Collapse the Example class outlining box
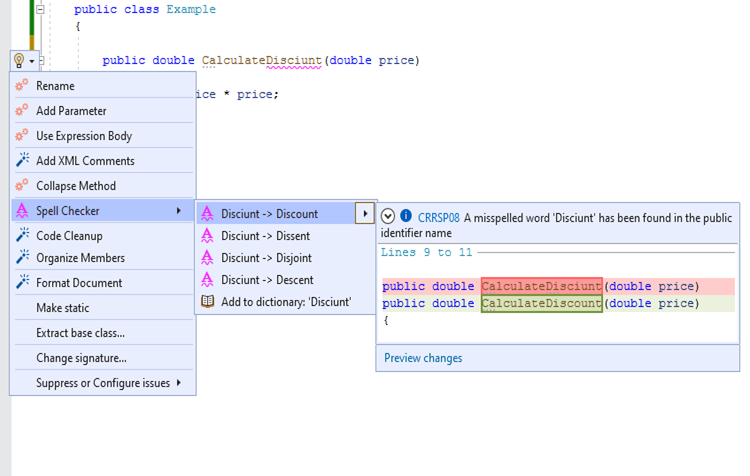Viewport: 750px width, 476px height. pos(40,9)
